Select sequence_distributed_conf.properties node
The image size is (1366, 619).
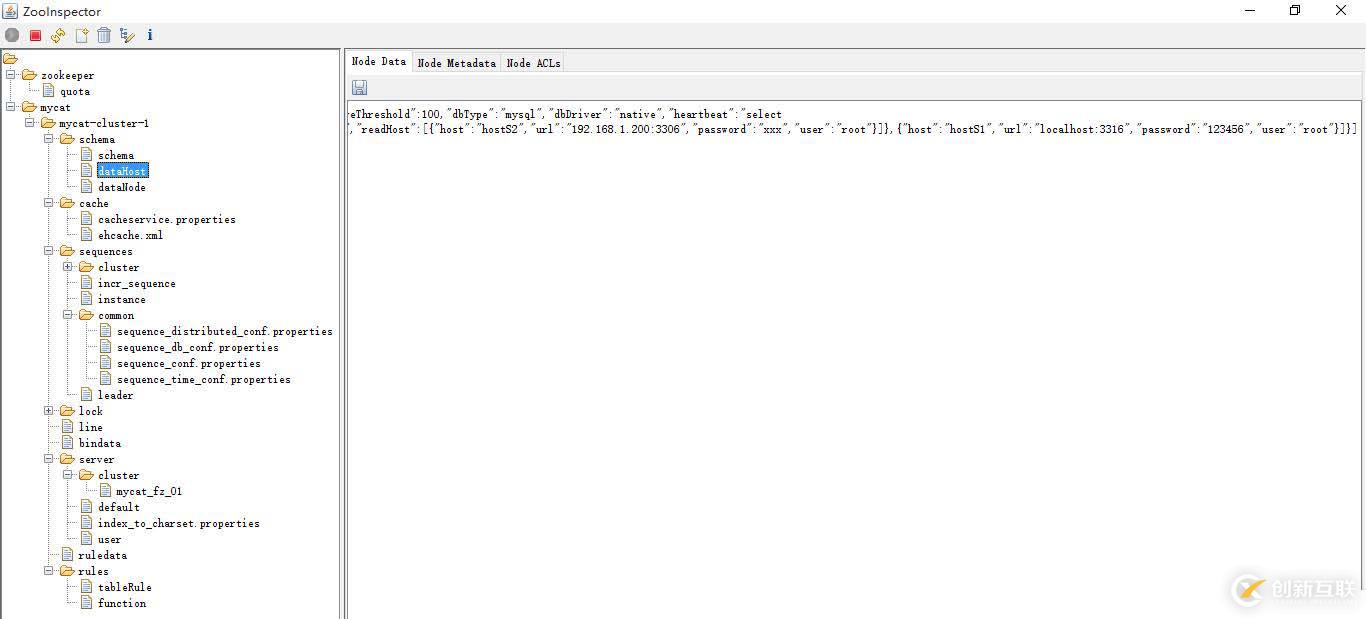(225, 331)
